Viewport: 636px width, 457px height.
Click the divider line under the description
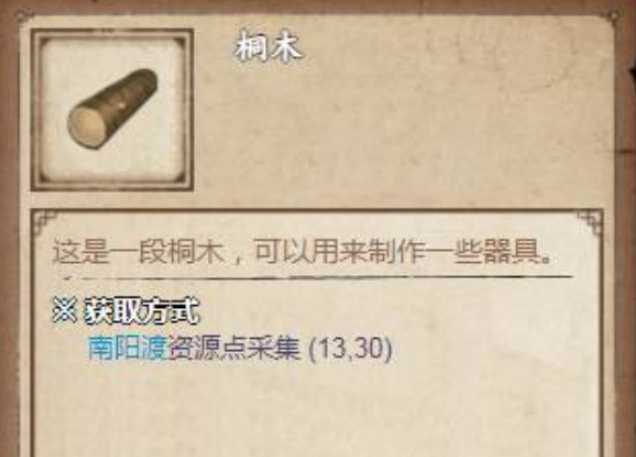[x=318, y=278]
